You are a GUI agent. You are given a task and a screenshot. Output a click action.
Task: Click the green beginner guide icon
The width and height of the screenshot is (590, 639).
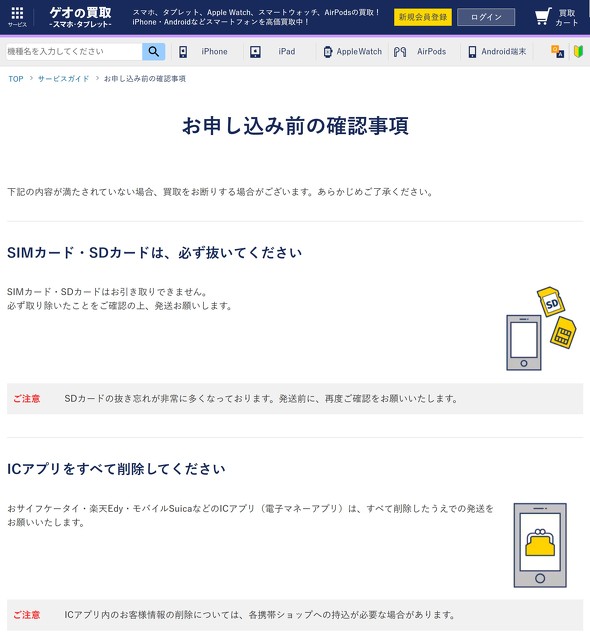pyautogui.click(x=578, y=52)
